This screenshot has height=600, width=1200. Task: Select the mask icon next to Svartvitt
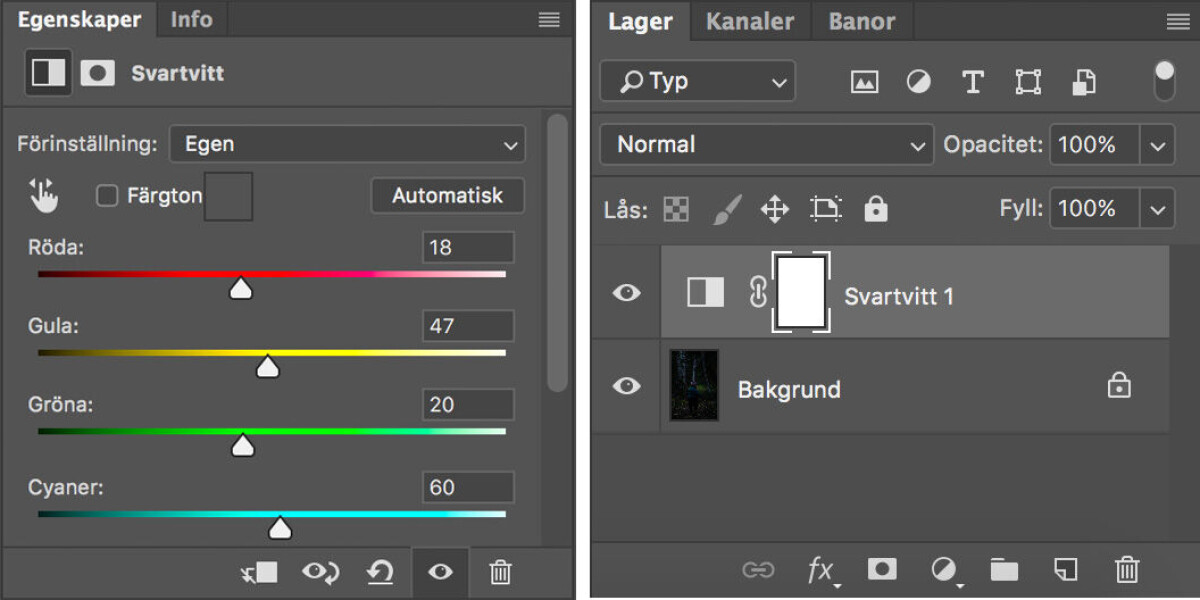(97, 73)
